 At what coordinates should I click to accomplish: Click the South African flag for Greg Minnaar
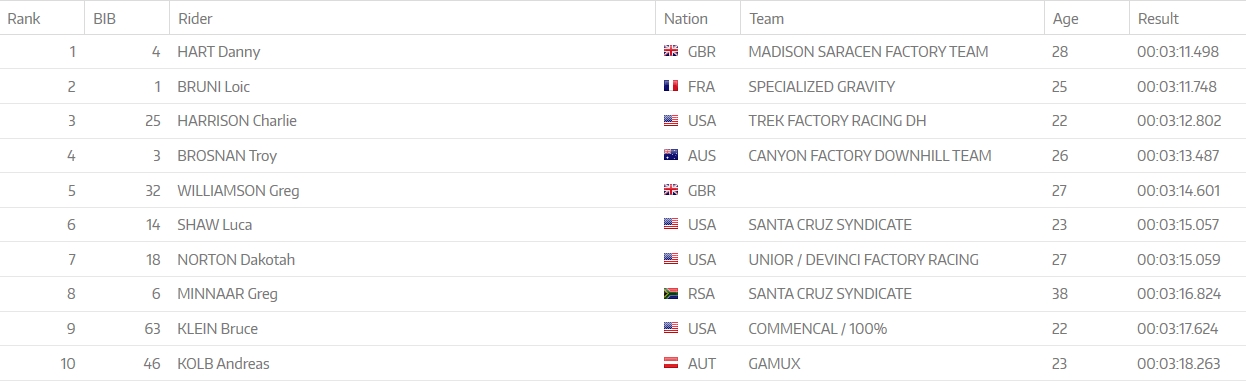point(671,294)
